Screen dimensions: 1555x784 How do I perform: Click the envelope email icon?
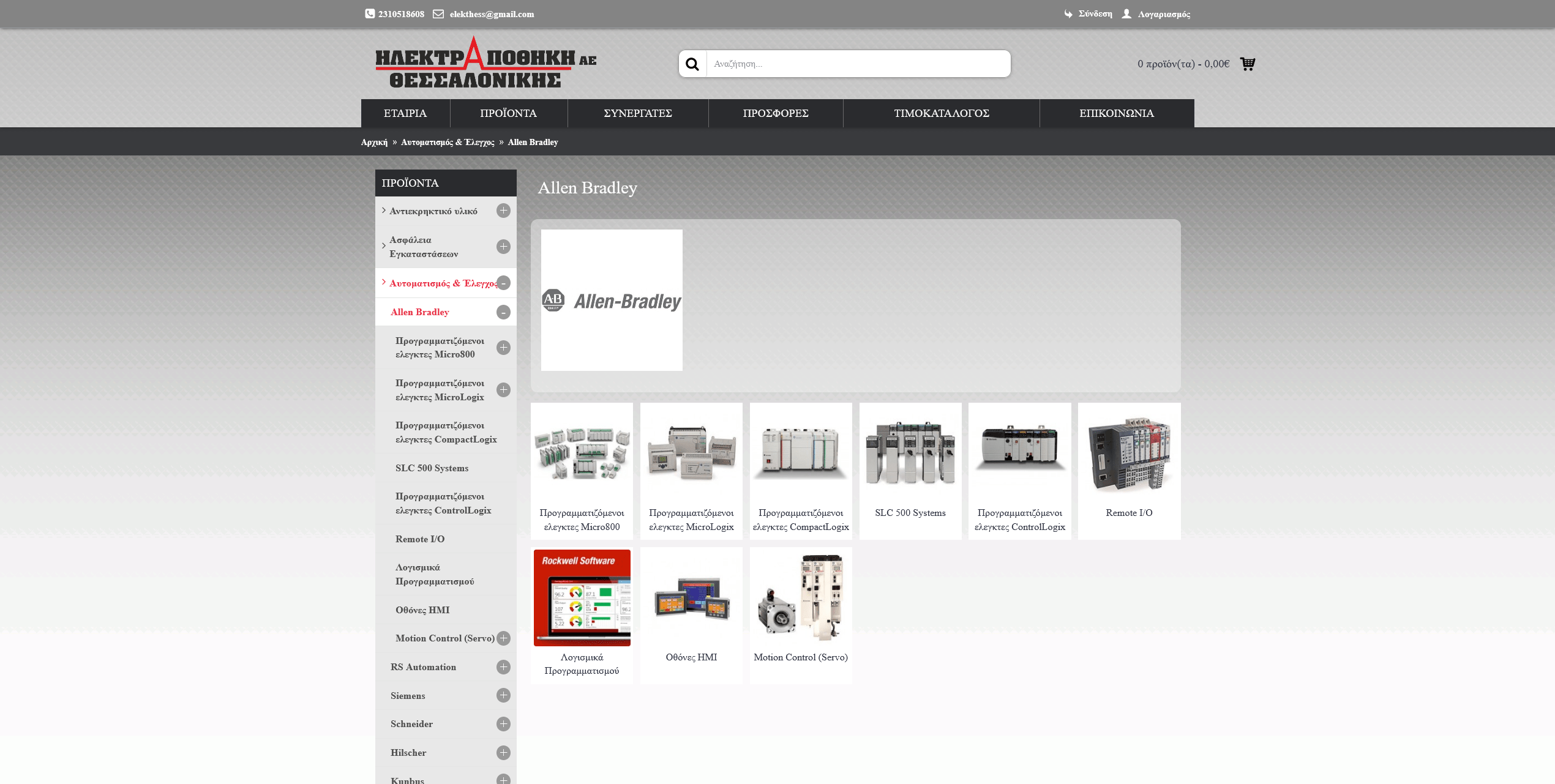point(438,13)
